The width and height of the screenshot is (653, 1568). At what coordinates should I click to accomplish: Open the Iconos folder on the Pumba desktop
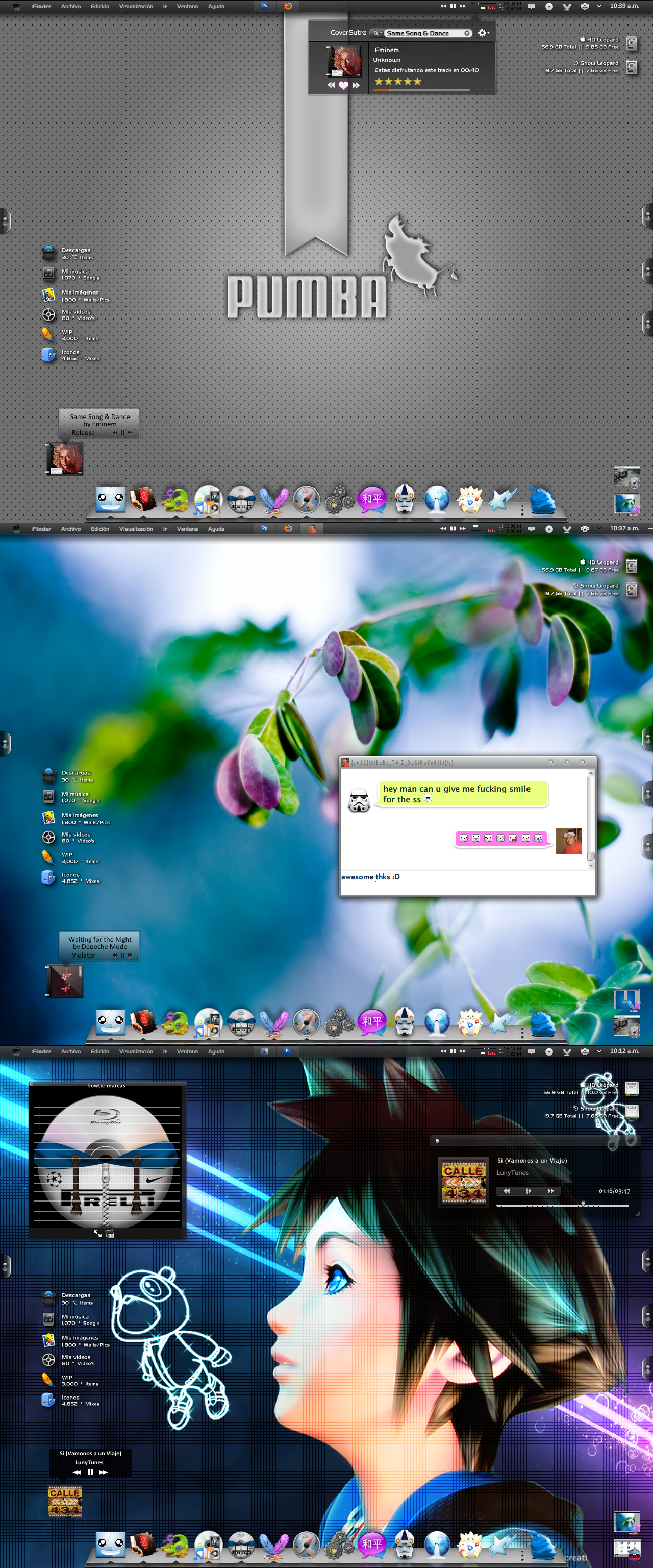click(48, 355)
